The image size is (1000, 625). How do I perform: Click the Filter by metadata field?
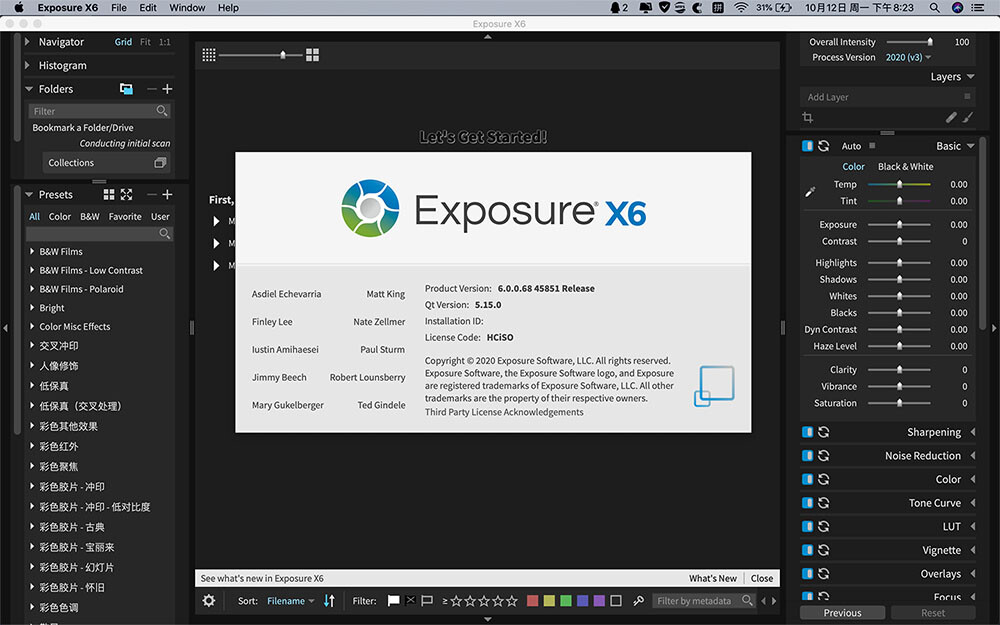704,601
